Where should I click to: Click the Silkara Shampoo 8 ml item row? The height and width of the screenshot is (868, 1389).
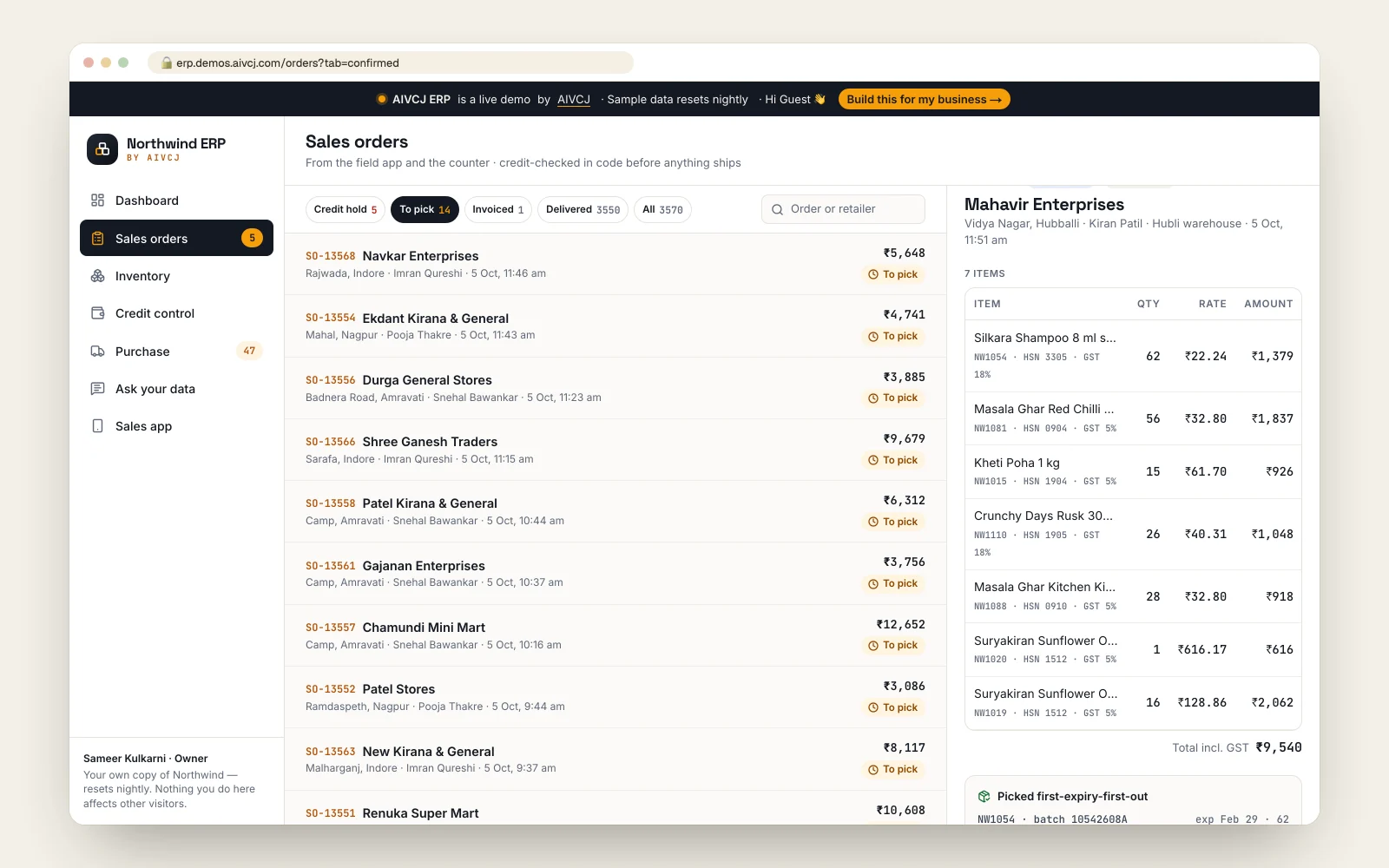pos(1133,356)
